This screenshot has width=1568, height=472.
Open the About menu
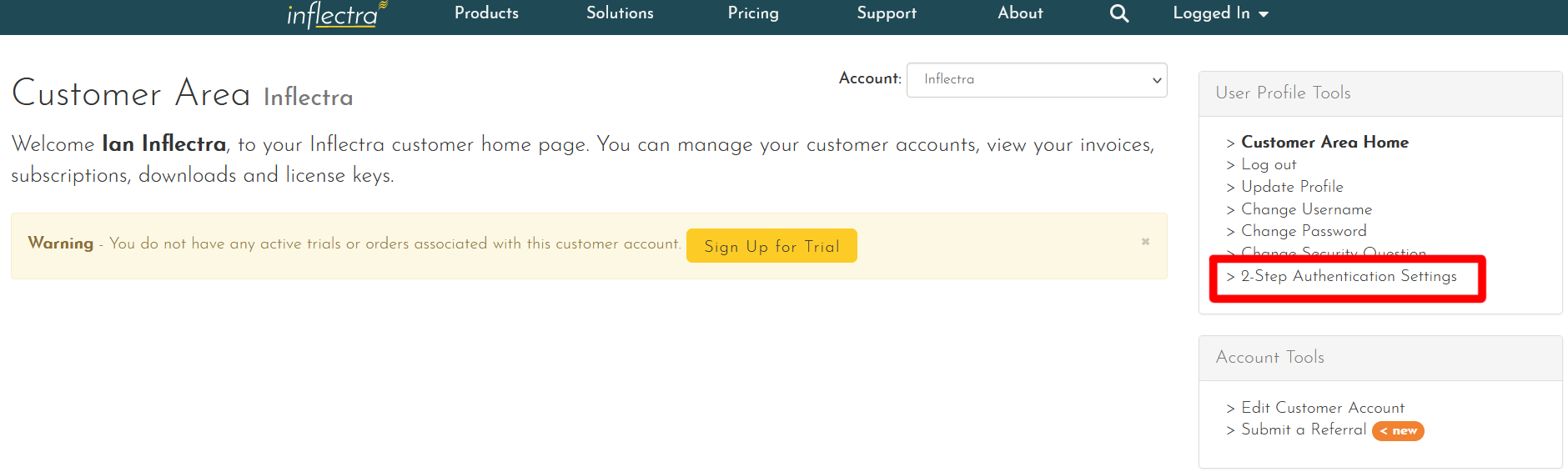click(1020, 13)
